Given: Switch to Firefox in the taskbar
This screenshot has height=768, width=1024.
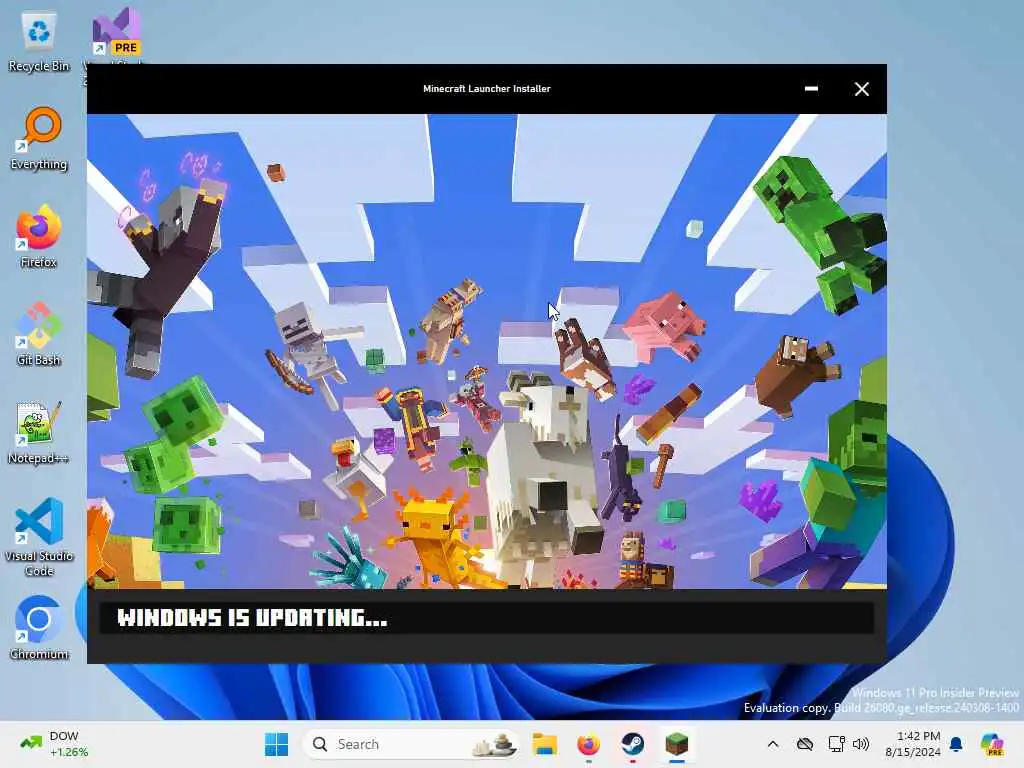Looking at the screenshot, I should [x=588, y=744].
